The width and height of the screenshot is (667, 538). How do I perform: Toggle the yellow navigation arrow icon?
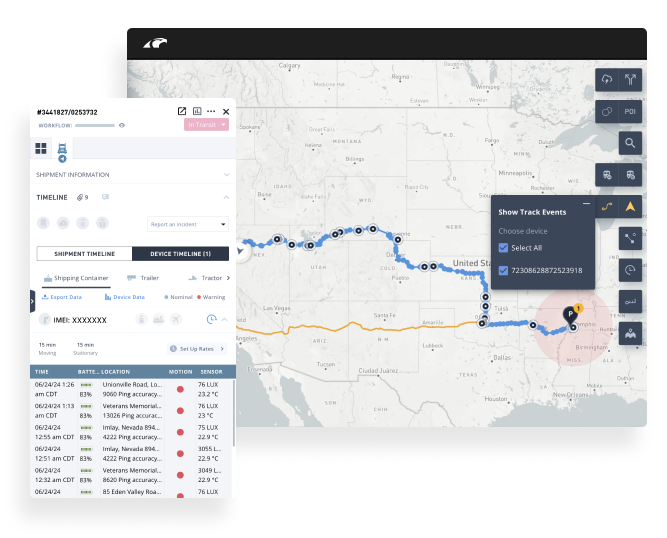tap(630, 207)
